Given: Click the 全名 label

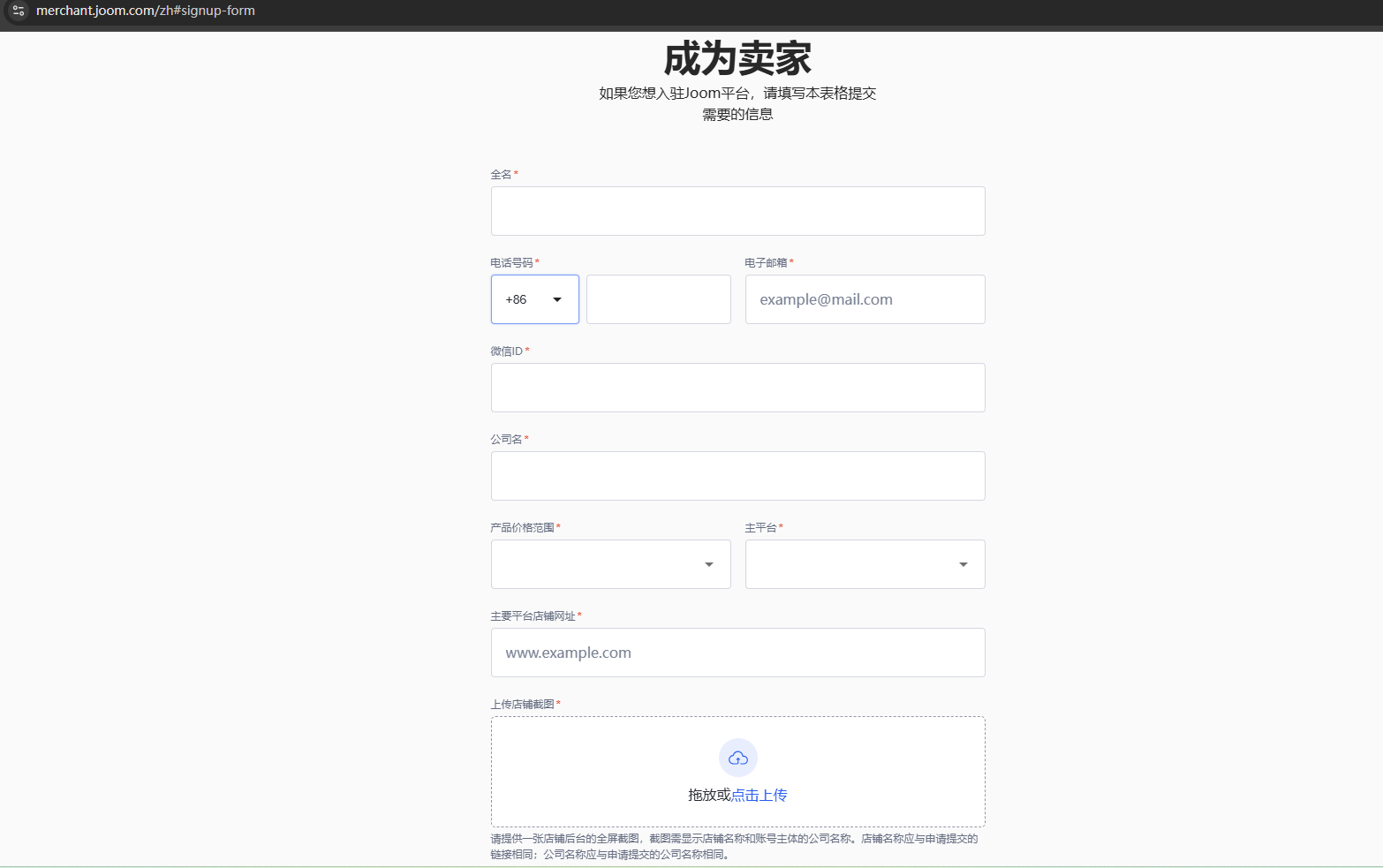Looking at the screenshot, I should pyautogui.click(x=502, y=174).
